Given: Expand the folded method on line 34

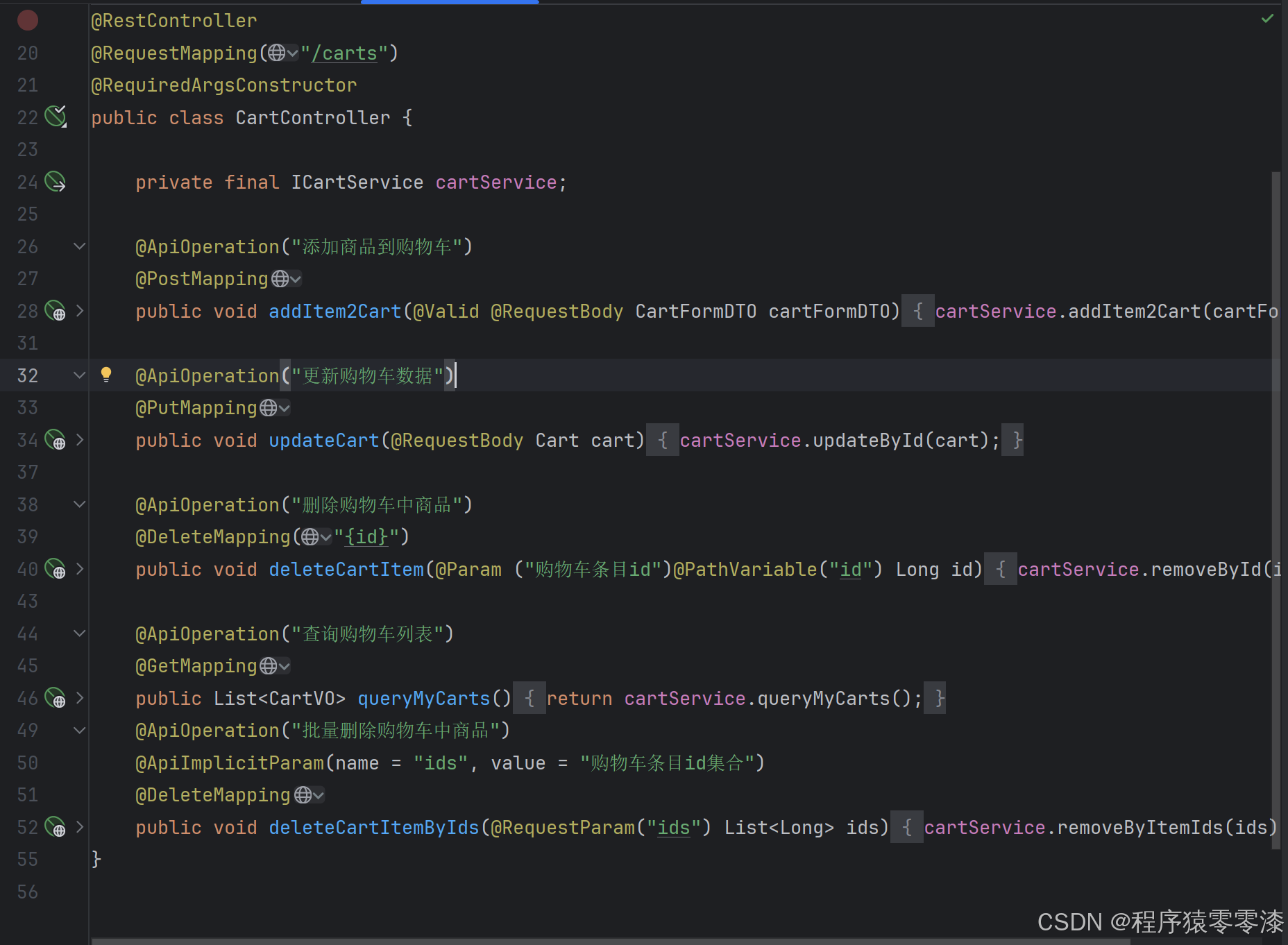Looking at the screenshot, I should click(80, 440).
